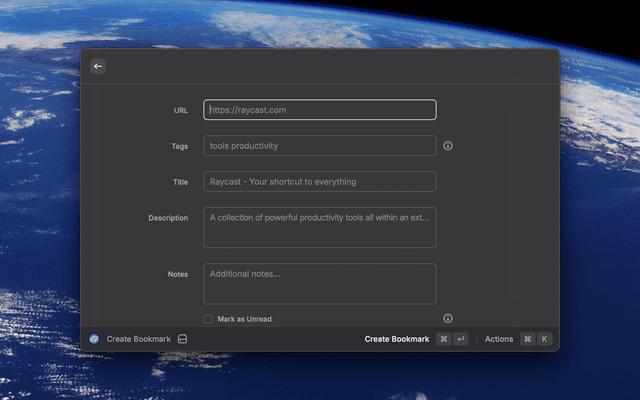640x400 pixels.
Task: Enable the Mark as Unread checkbox
Action: (208, 319)
